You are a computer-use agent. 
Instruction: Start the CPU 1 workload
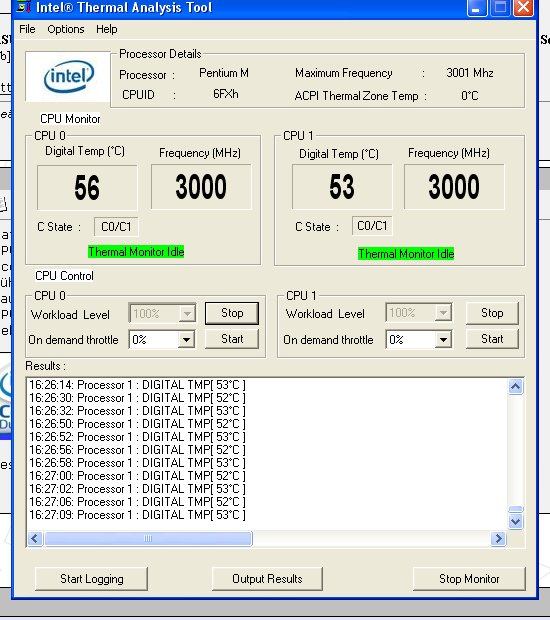tap(492, 339)
